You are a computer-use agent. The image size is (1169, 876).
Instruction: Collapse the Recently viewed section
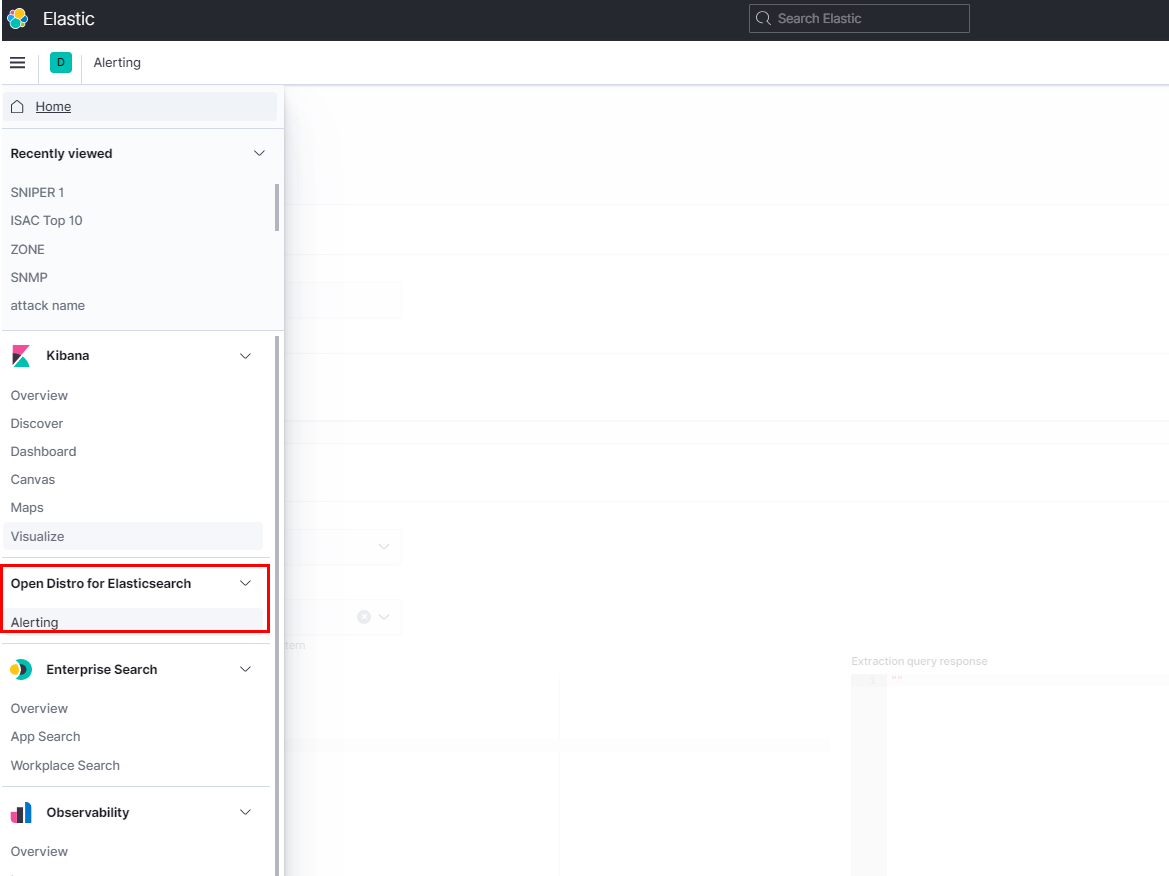259,154
